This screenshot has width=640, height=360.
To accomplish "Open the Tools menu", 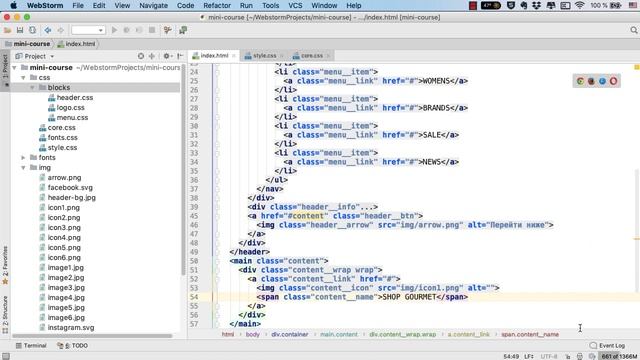I will 270,6.
